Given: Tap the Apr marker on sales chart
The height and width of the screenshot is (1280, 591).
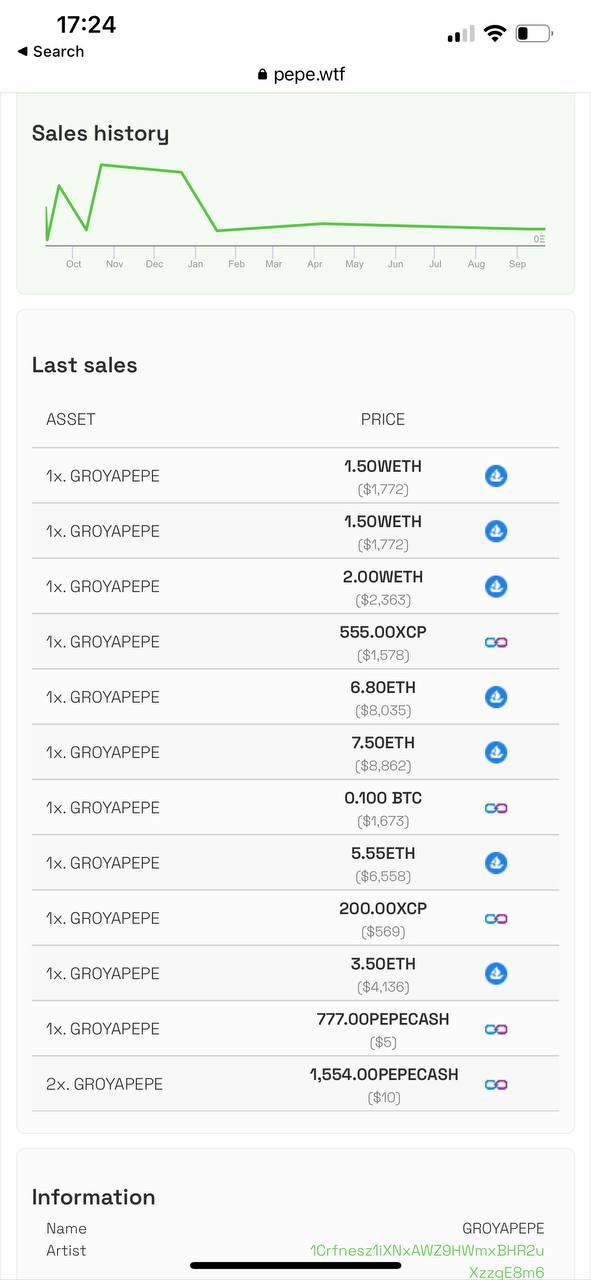Looking at the screenshot, I should (x=315, y=264).
